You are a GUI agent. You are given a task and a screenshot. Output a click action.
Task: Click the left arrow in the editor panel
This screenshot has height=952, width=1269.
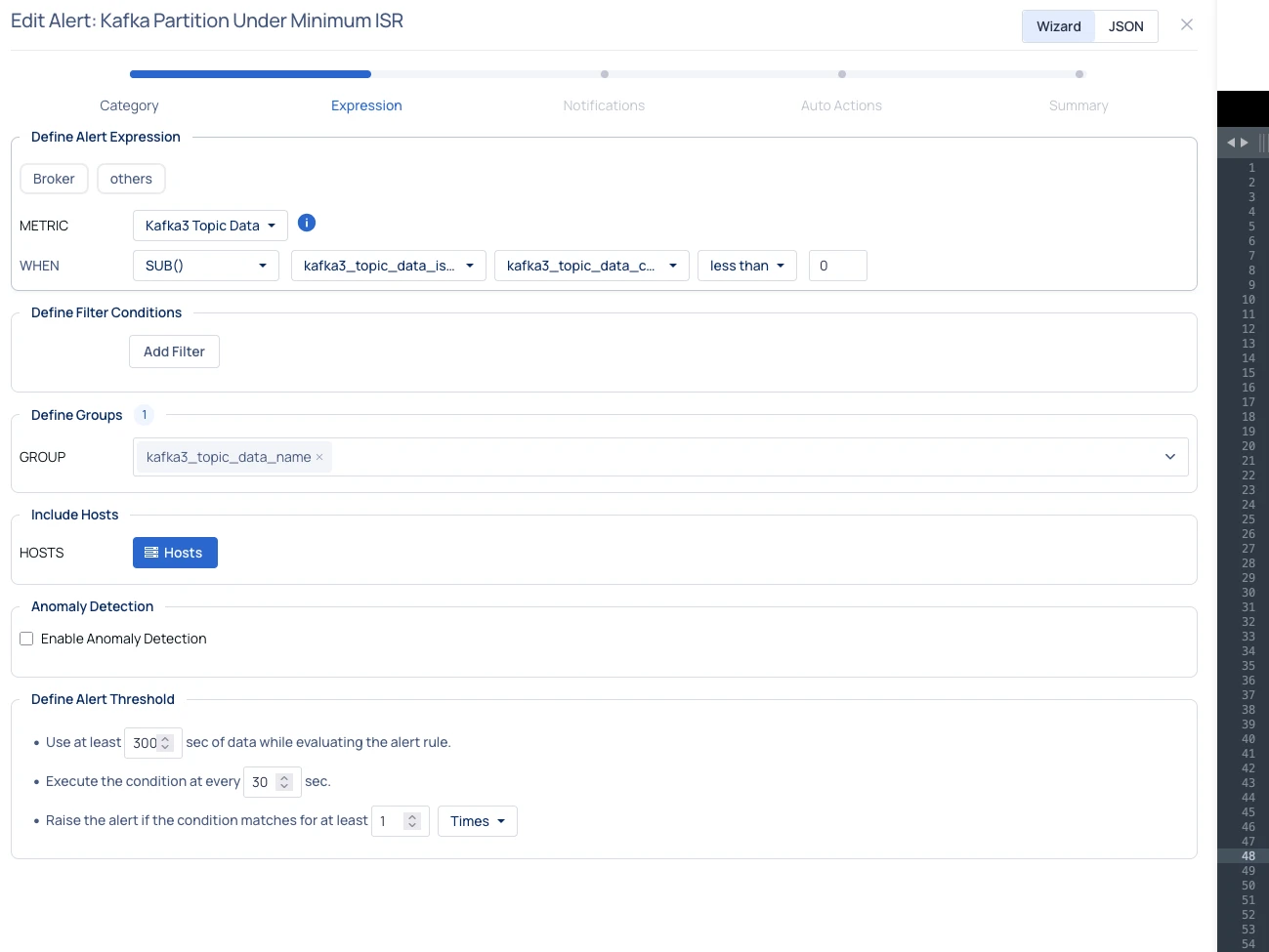click(x=1231, y=143)
